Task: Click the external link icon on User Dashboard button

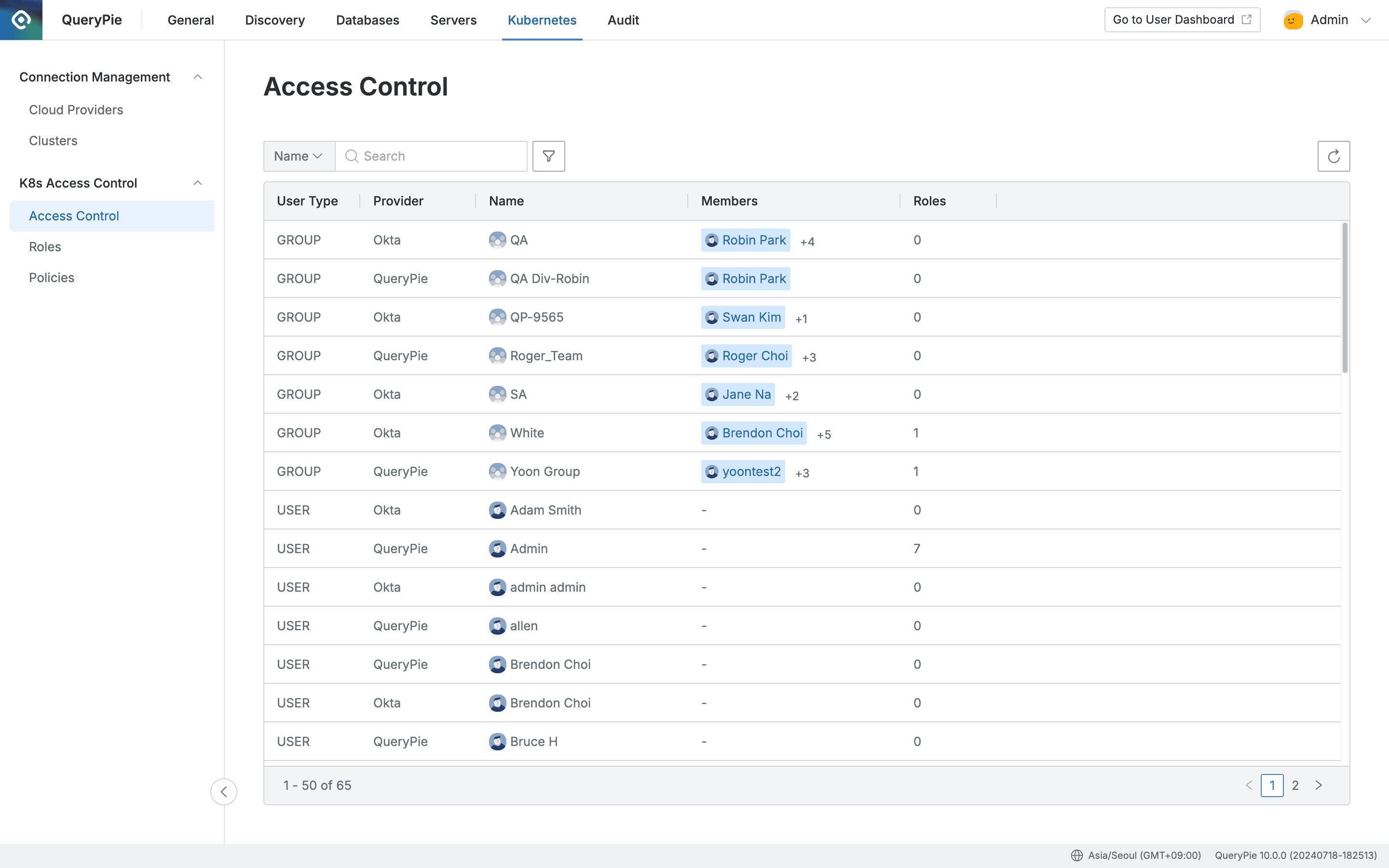Action: (x=1247, y=19)
